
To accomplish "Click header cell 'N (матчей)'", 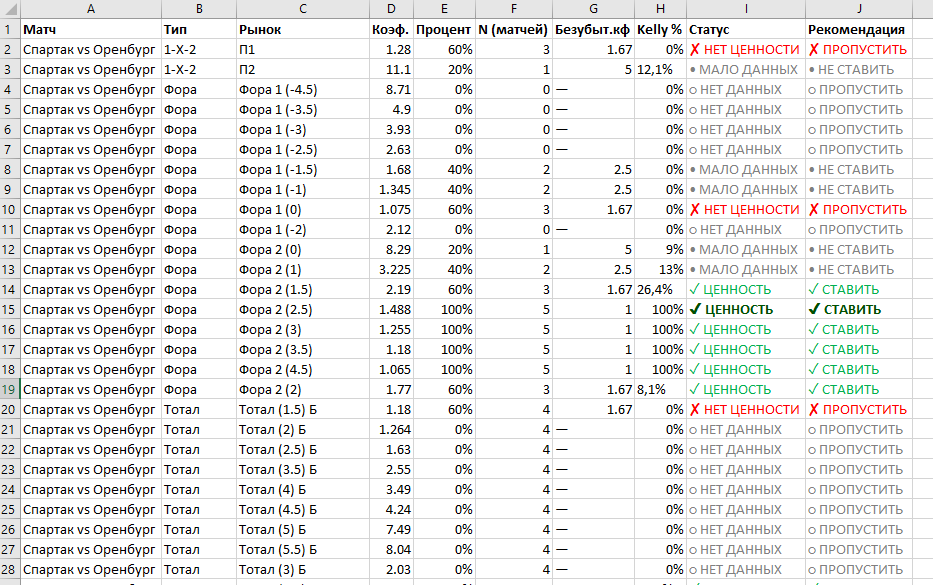I will coord(513,30).
